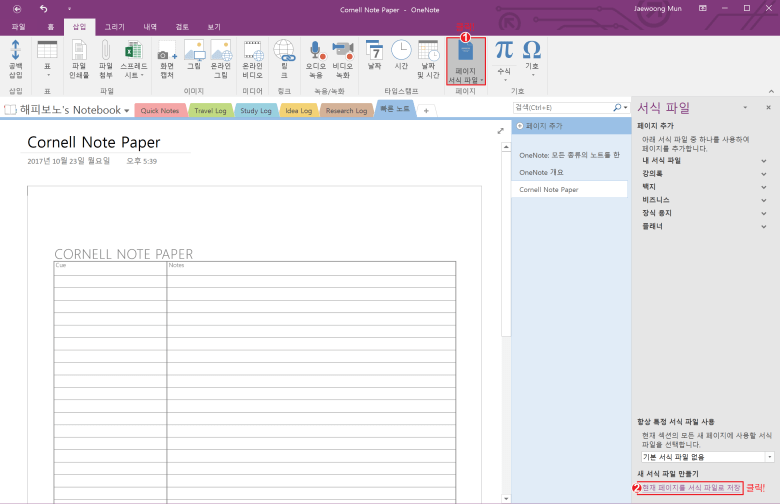
Task: Expand page to full view arrow icon
Action: pos(500,131)
